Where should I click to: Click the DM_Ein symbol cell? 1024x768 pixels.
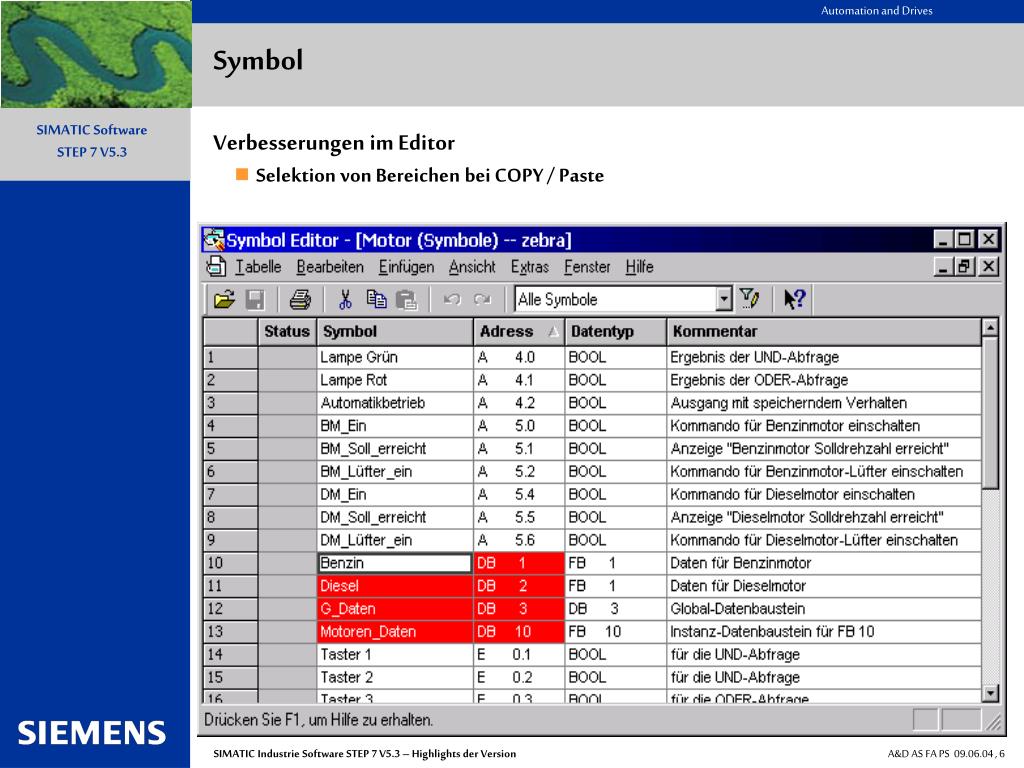point(394,494)
